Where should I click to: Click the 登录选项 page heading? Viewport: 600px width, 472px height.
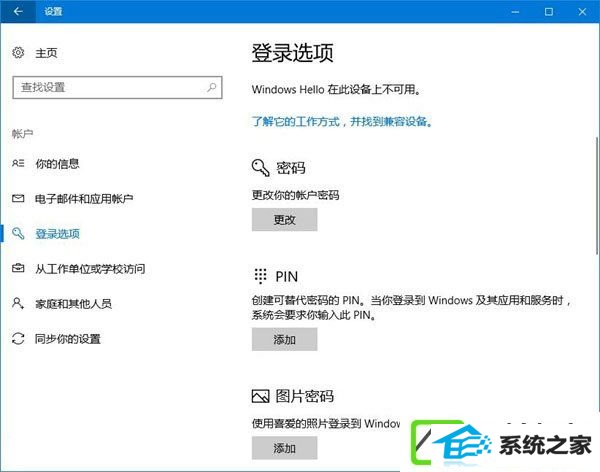(x=292, y=53)
